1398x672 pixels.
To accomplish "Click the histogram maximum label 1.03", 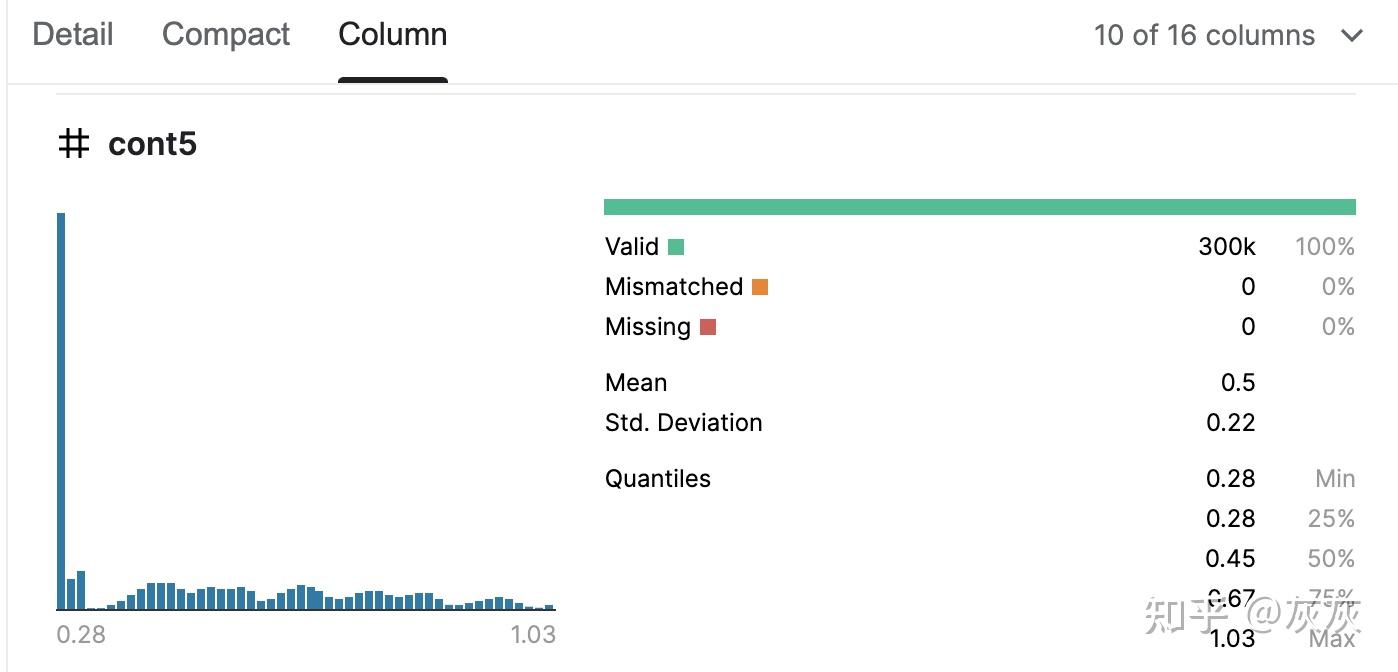I will pos(533,635).
